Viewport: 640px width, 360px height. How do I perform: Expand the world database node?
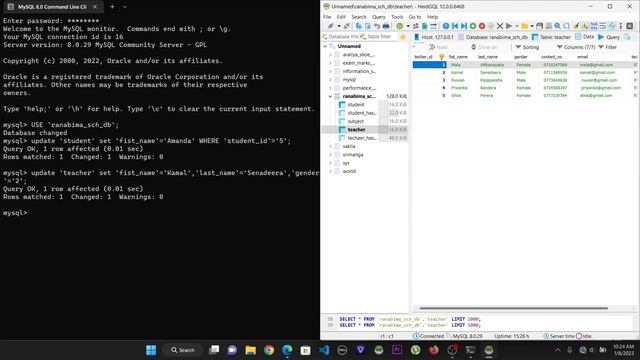pos(330,171)
